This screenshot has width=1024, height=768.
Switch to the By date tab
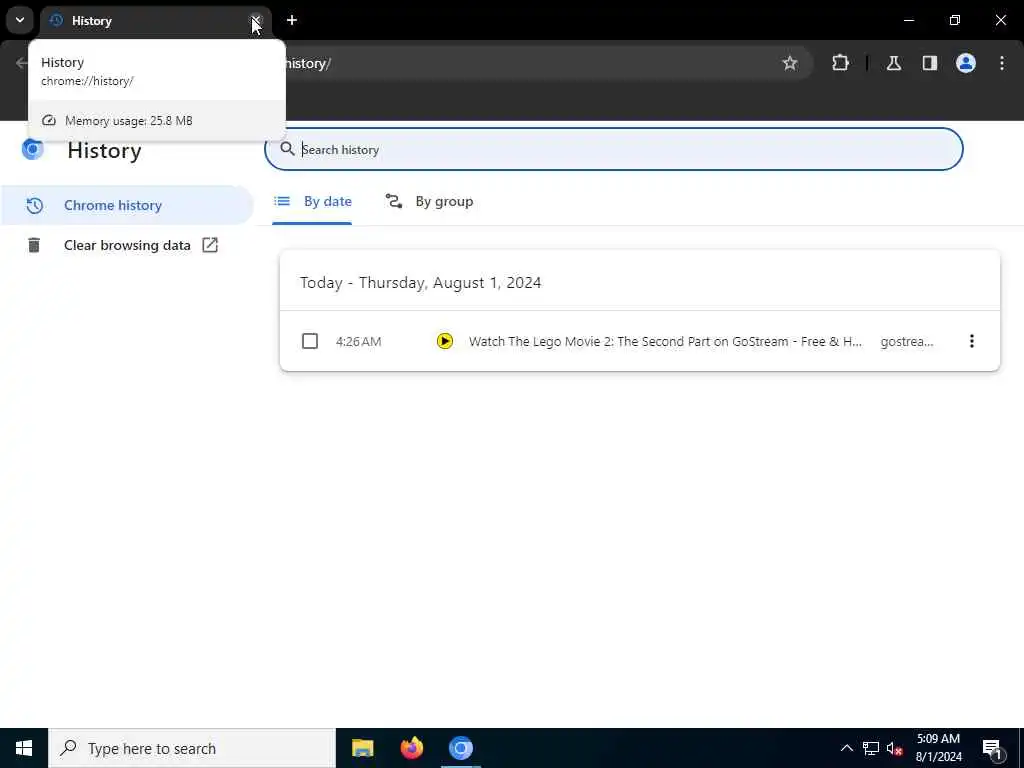(x=312, y=202)
